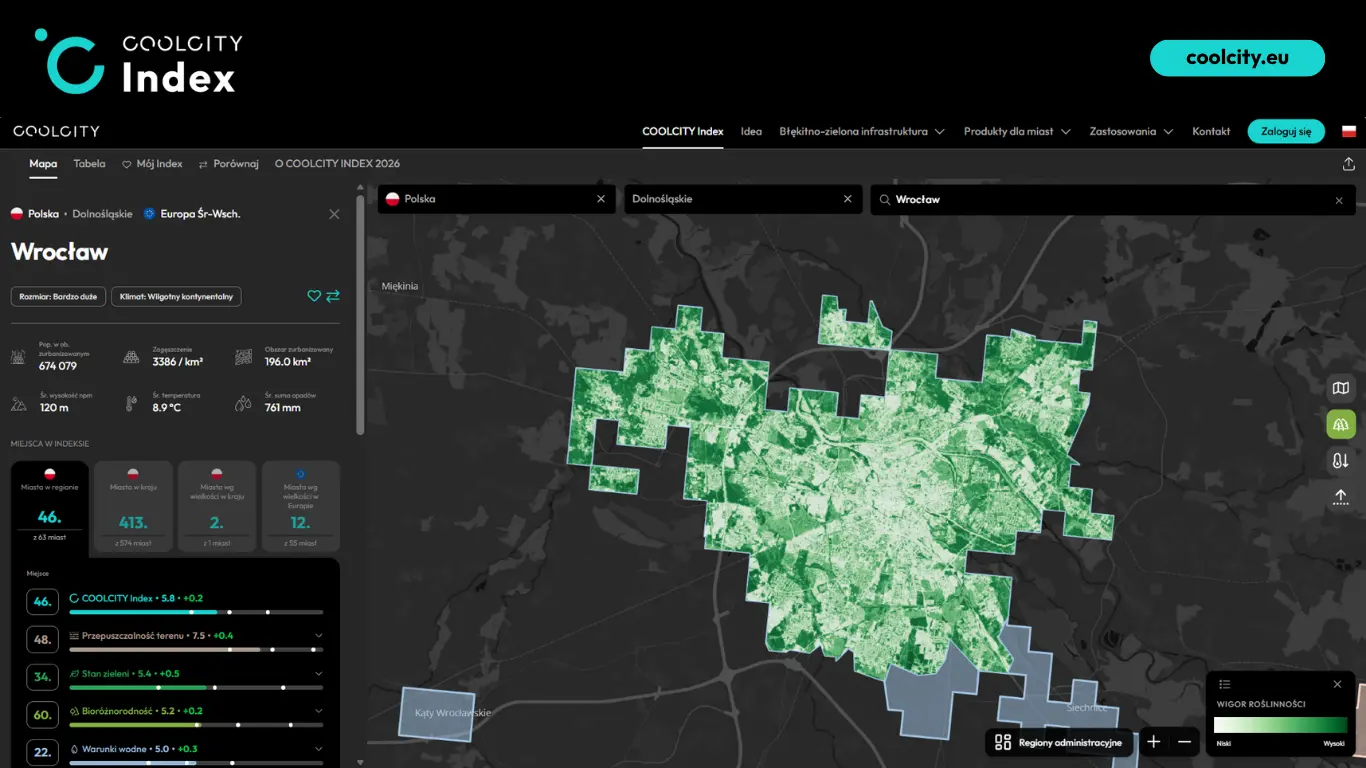
Task: Zoom out the map with minus button
Action: tap(1185, 742)
